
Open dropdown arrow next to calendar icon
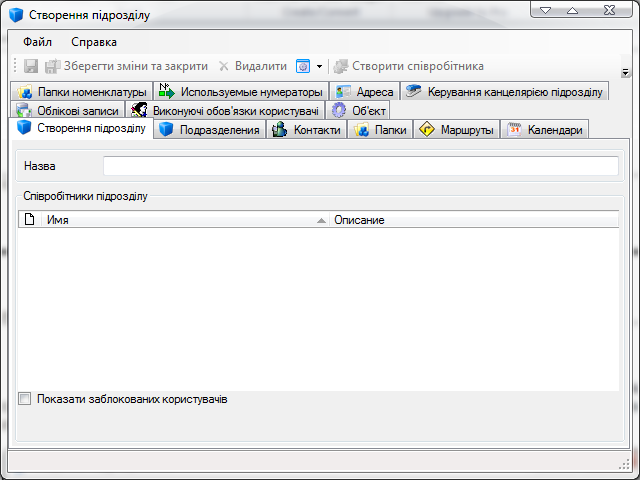click(x=319, y=66)
